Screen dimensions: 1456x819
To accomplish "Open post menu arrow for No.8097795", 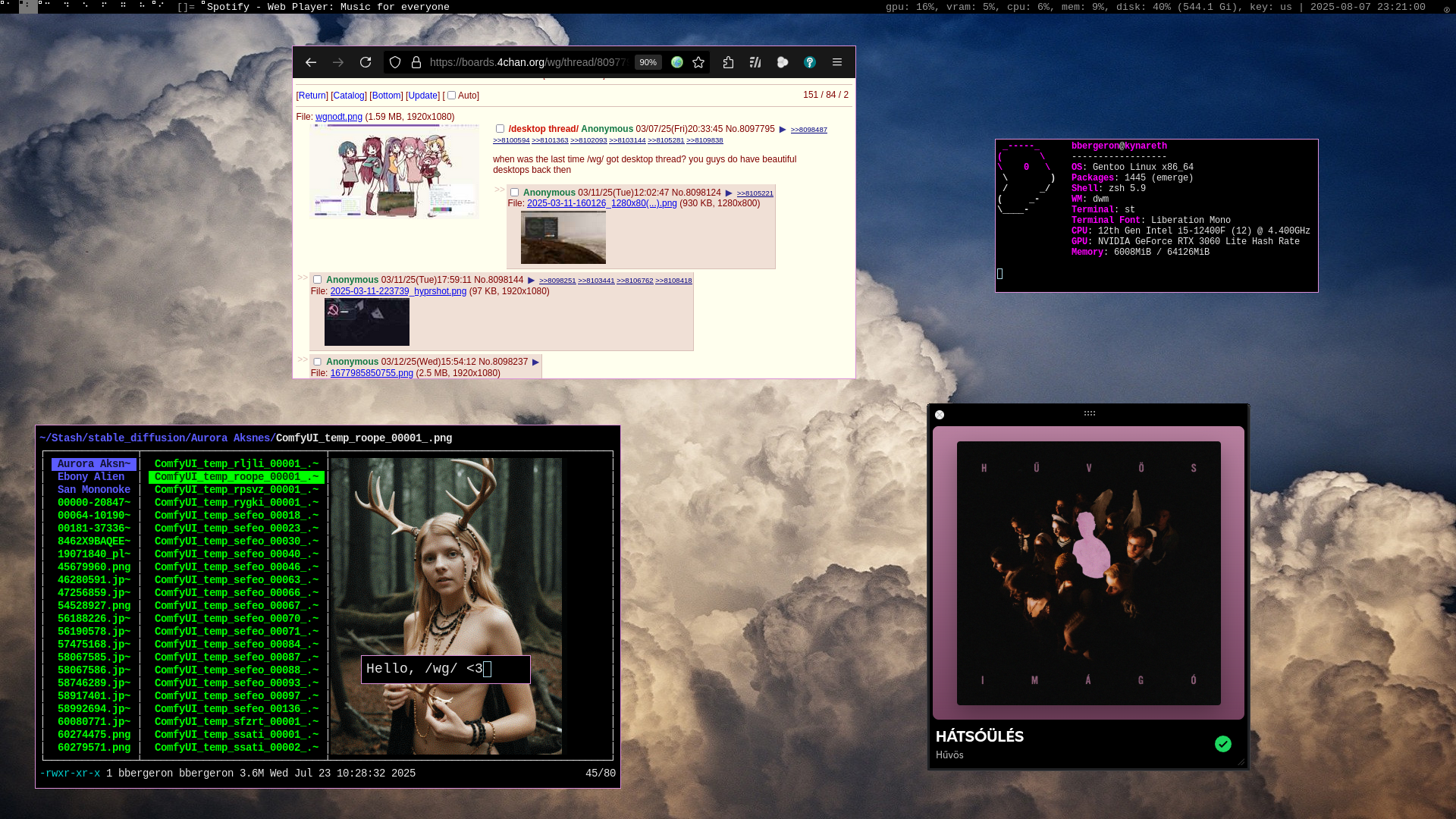I will [x=783, y=130].
